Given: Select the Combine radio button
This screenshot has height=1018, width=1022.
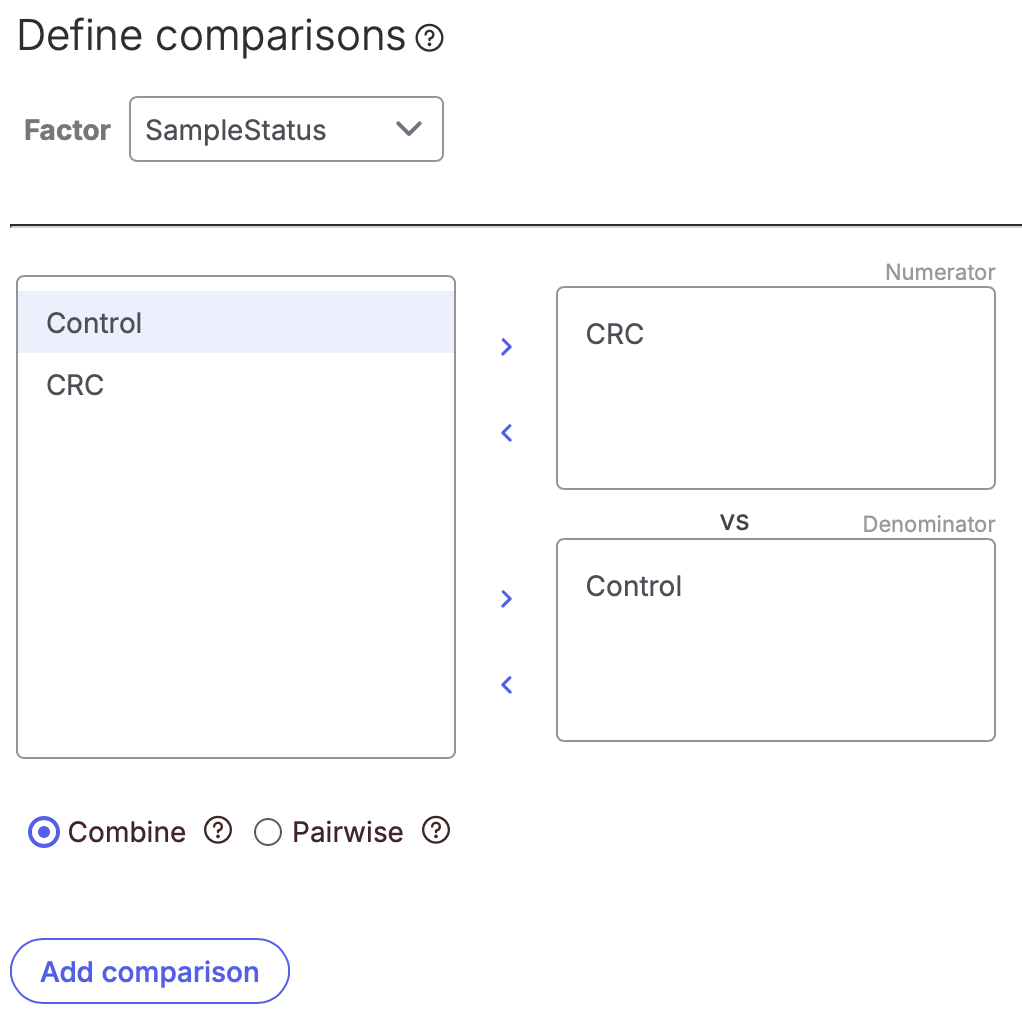Looking at the screenshot, I should coord(44,832).
